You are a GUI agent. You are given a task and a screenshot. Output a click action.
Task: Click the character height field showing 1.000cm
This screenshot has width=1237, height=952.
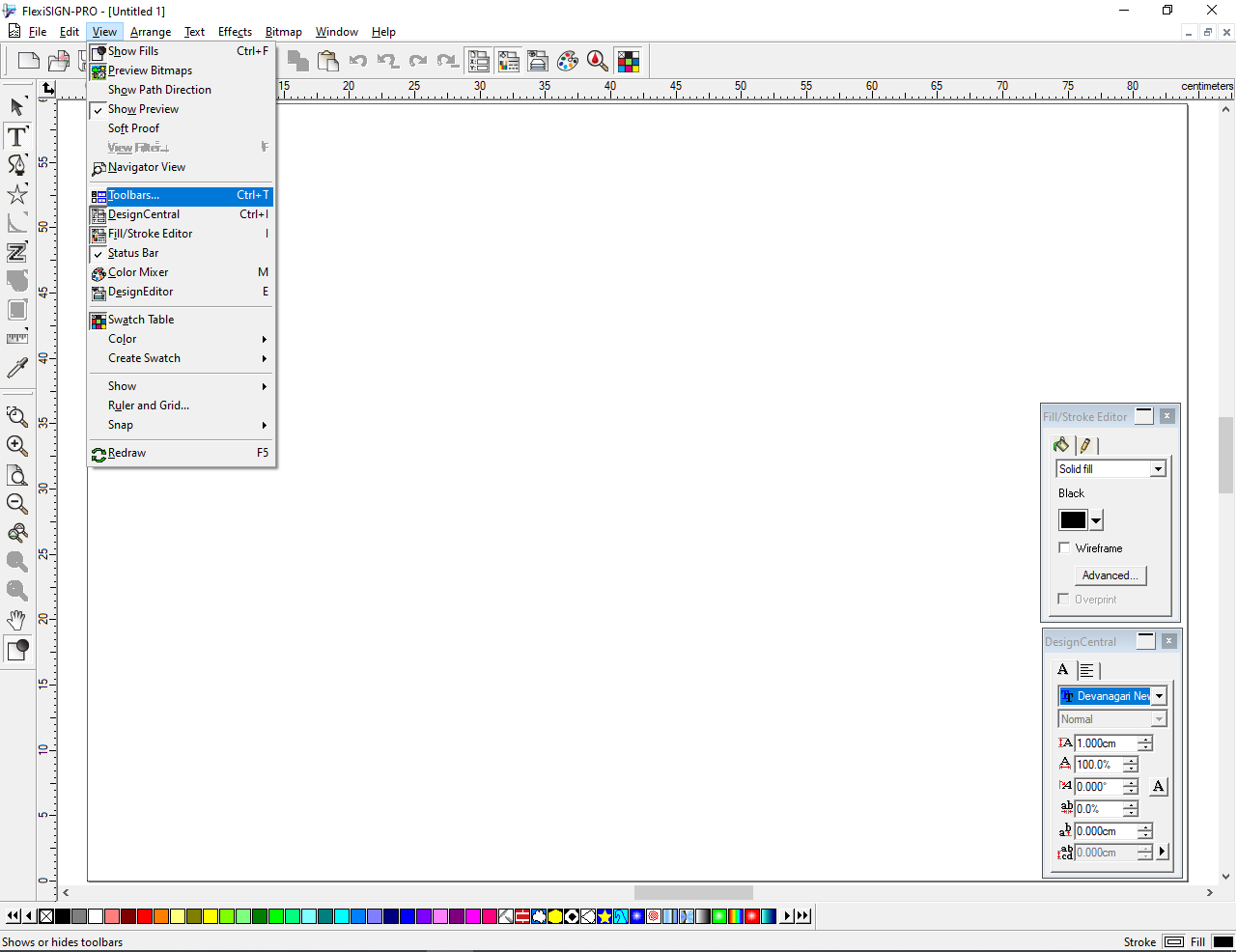[x=1106, y=742]
